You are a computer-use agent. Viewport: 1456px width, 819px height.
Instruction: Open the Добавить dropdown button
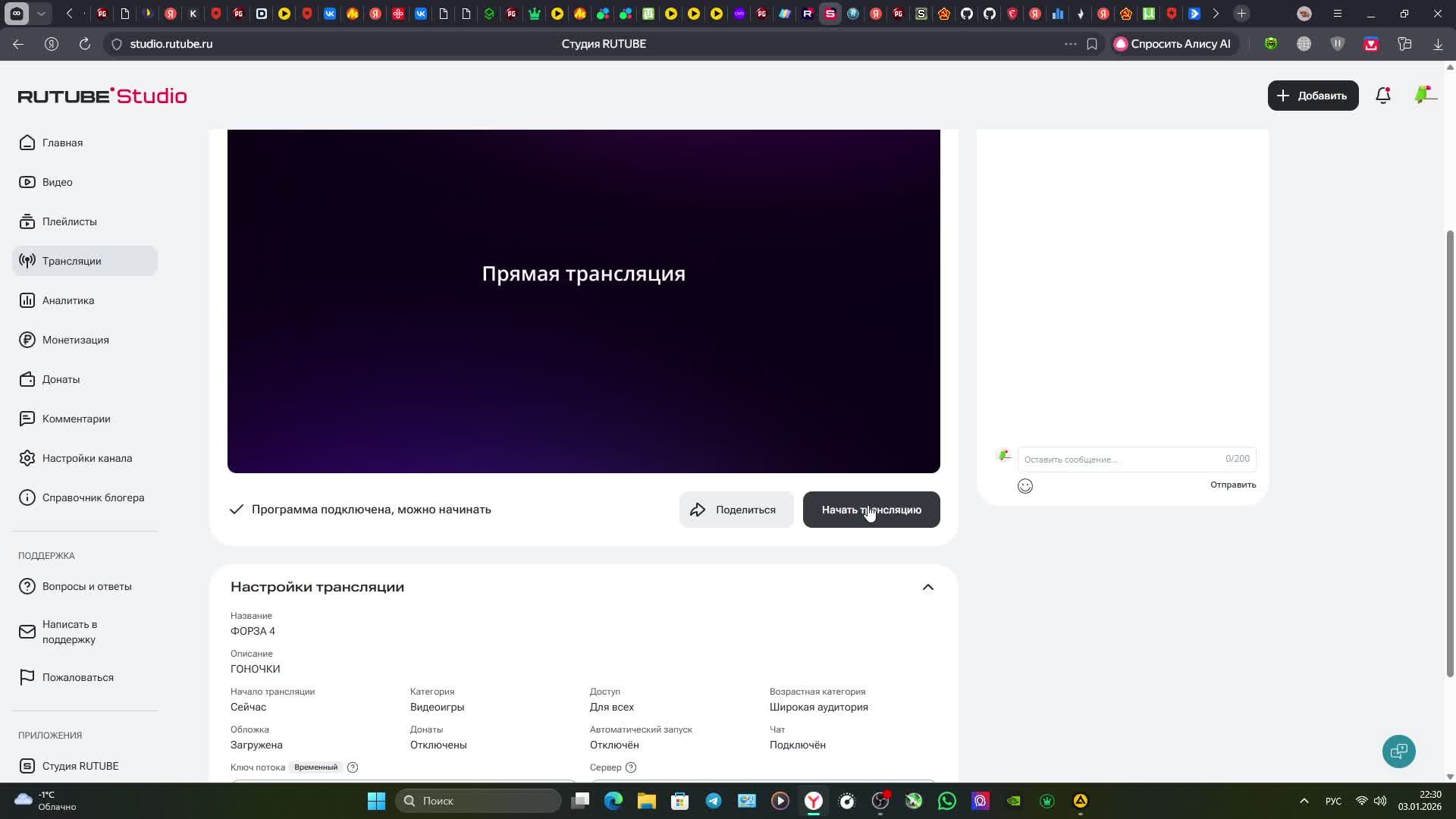(1313, 96)
